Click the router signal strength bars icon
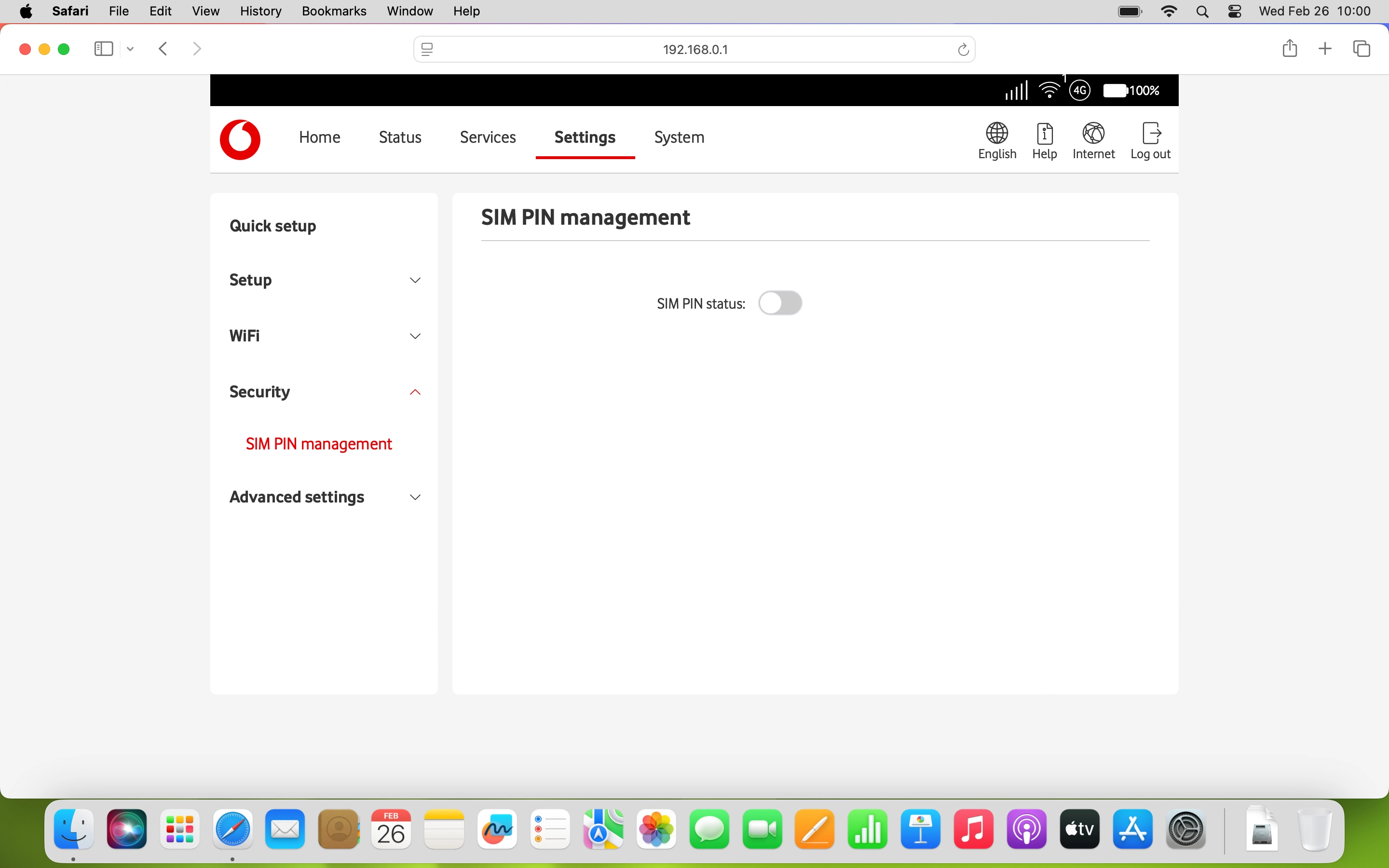The width and height of the screenshot is (1389, 868). coord(1016,91)
